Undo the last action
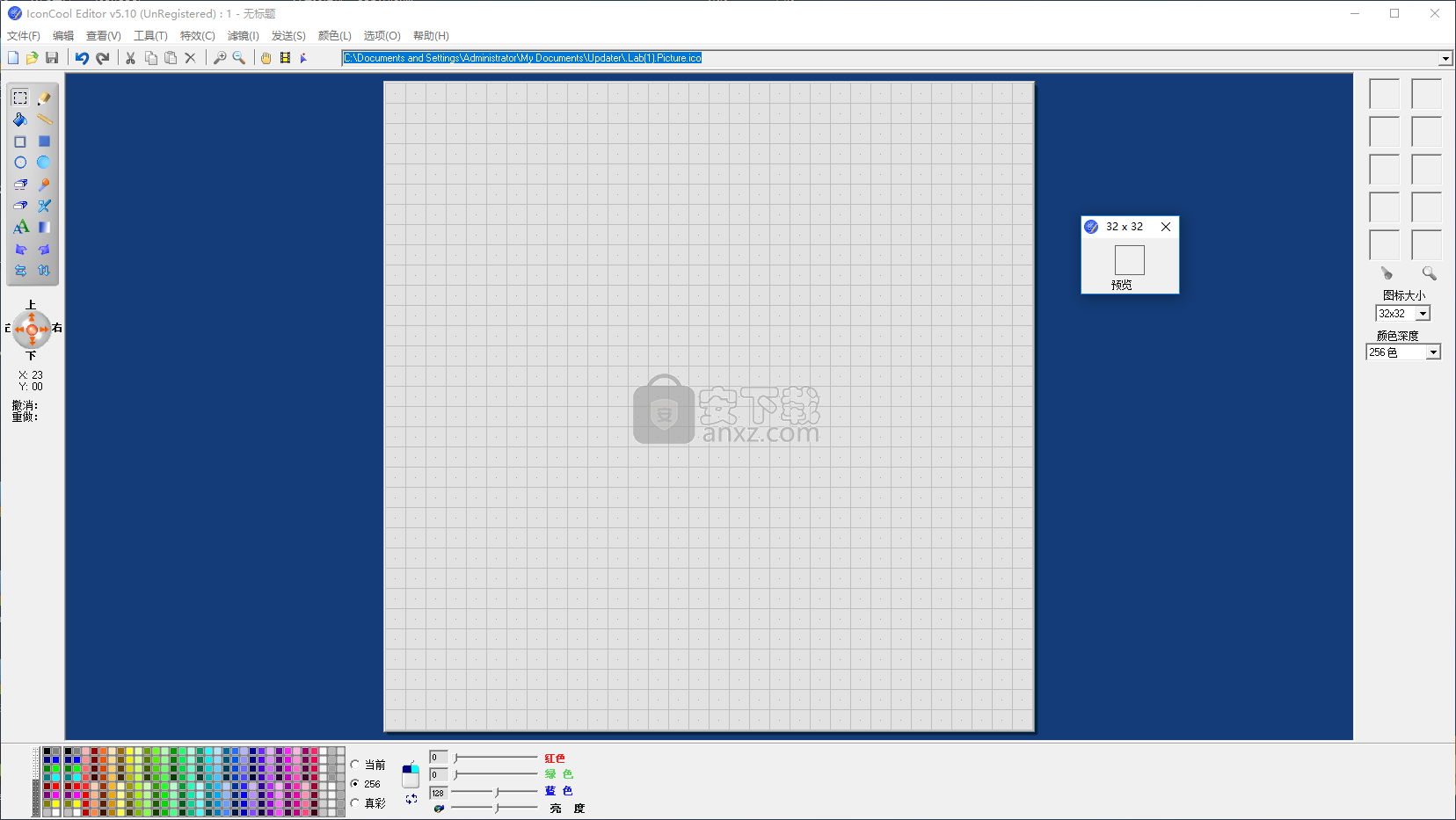Screen dimensions: 1456x820 (x=82, y=58)
